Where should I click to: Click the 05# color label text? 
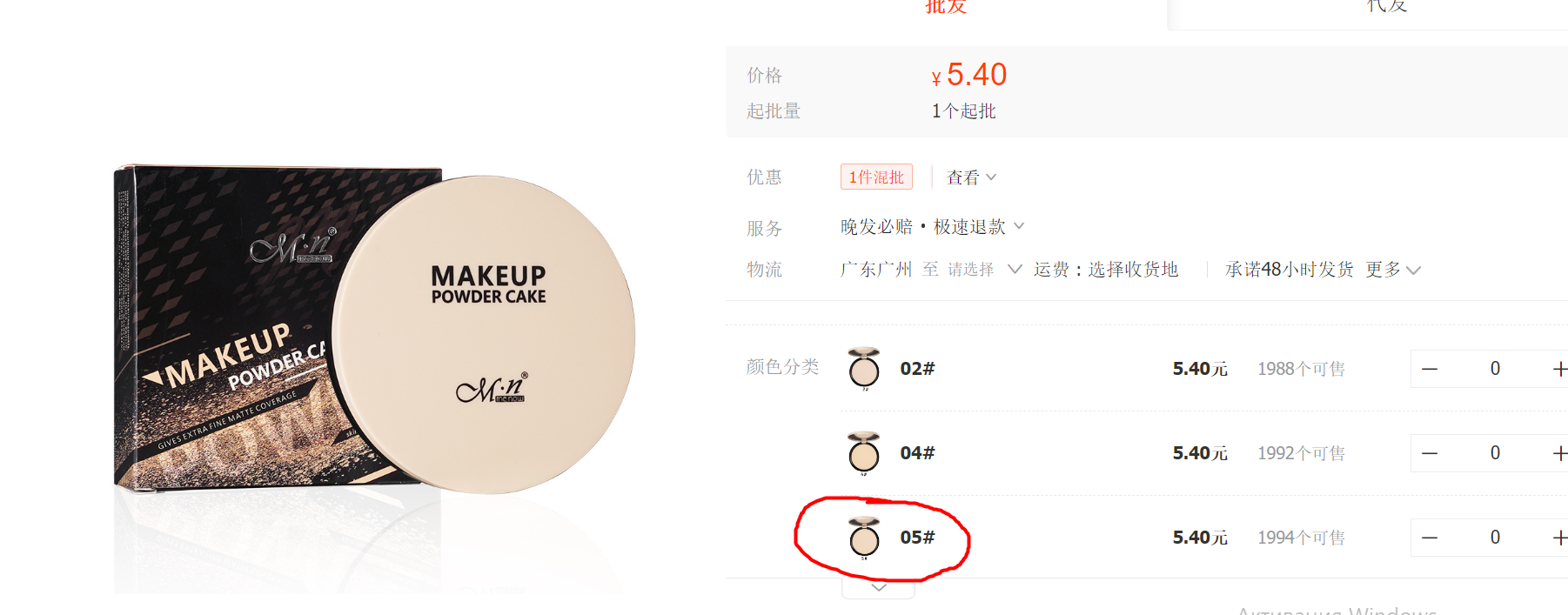click(917, 538)
